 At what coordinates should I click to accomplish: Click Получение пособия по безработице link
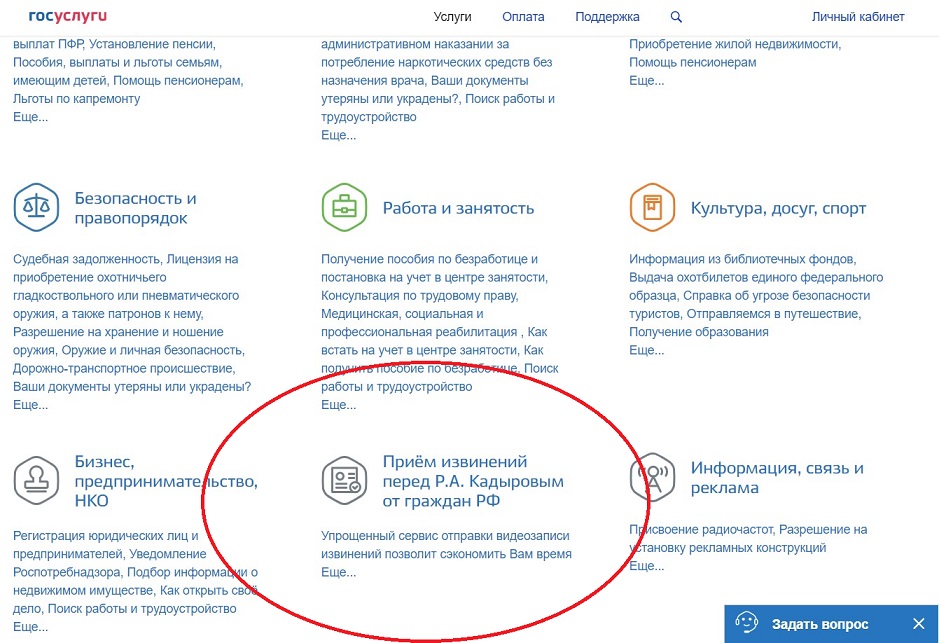coord(429,259)
